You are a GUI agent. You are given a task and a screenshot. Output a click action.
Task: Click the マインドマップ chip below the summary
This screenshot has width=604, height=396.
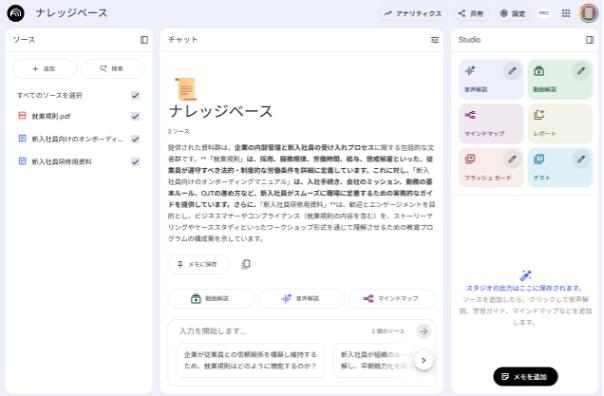point(392,299)
